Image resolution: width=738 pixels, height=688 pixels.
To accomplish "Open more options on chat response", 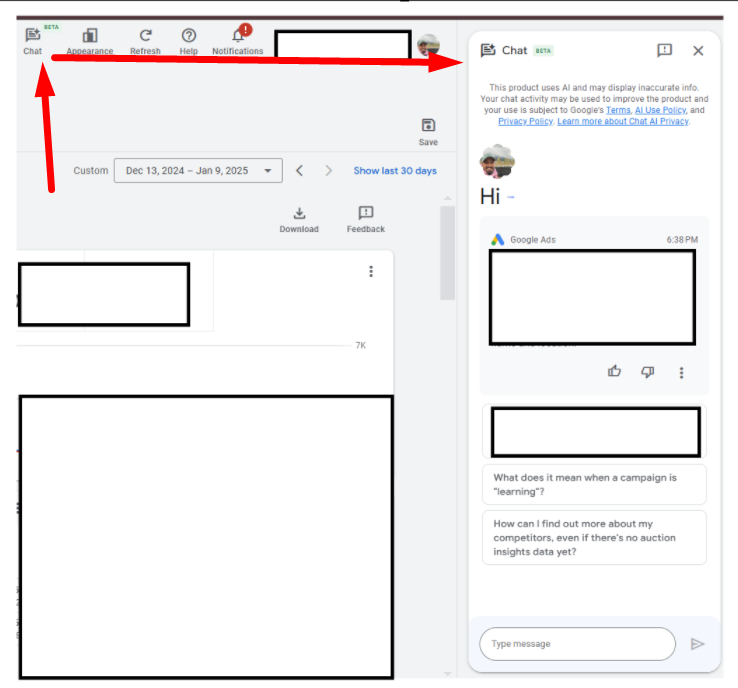I will click(x=682, y=372).
